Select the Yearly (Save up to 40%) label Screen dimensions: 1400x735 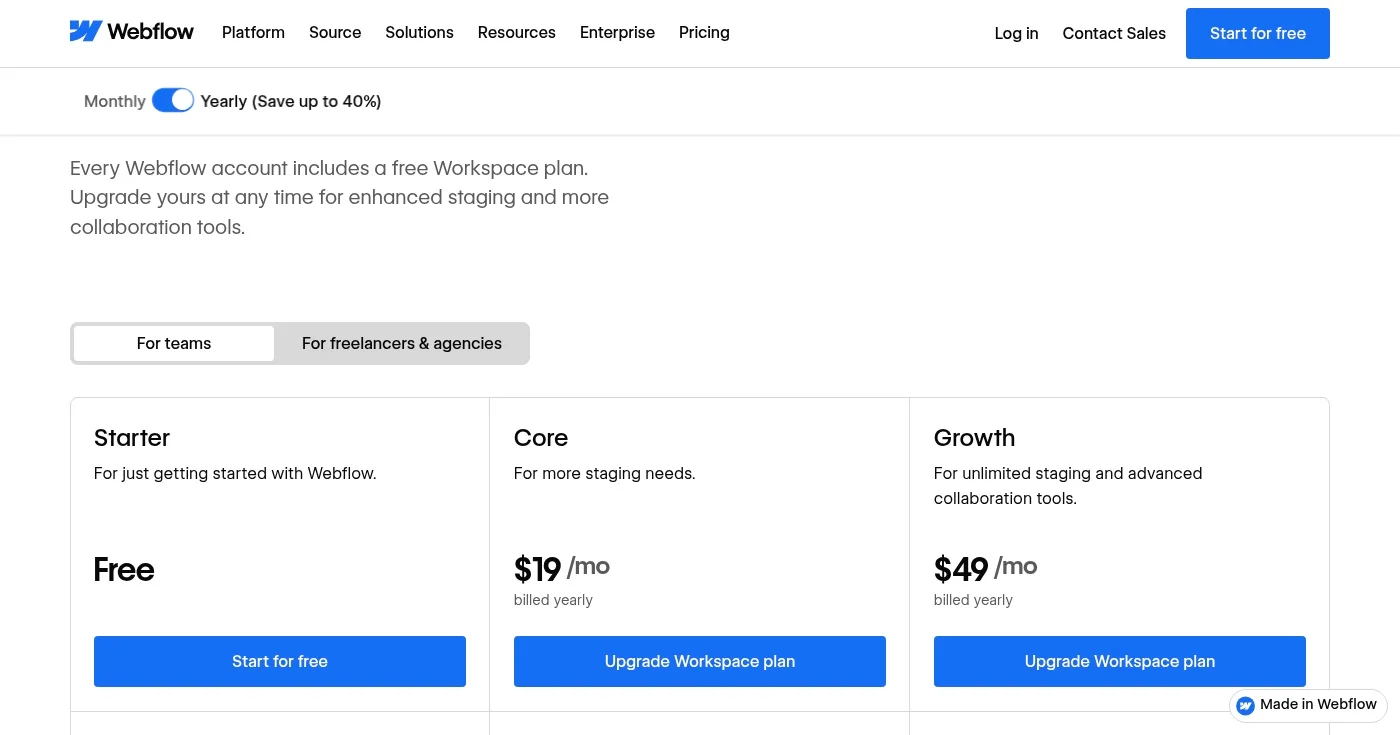pos(291,101)
